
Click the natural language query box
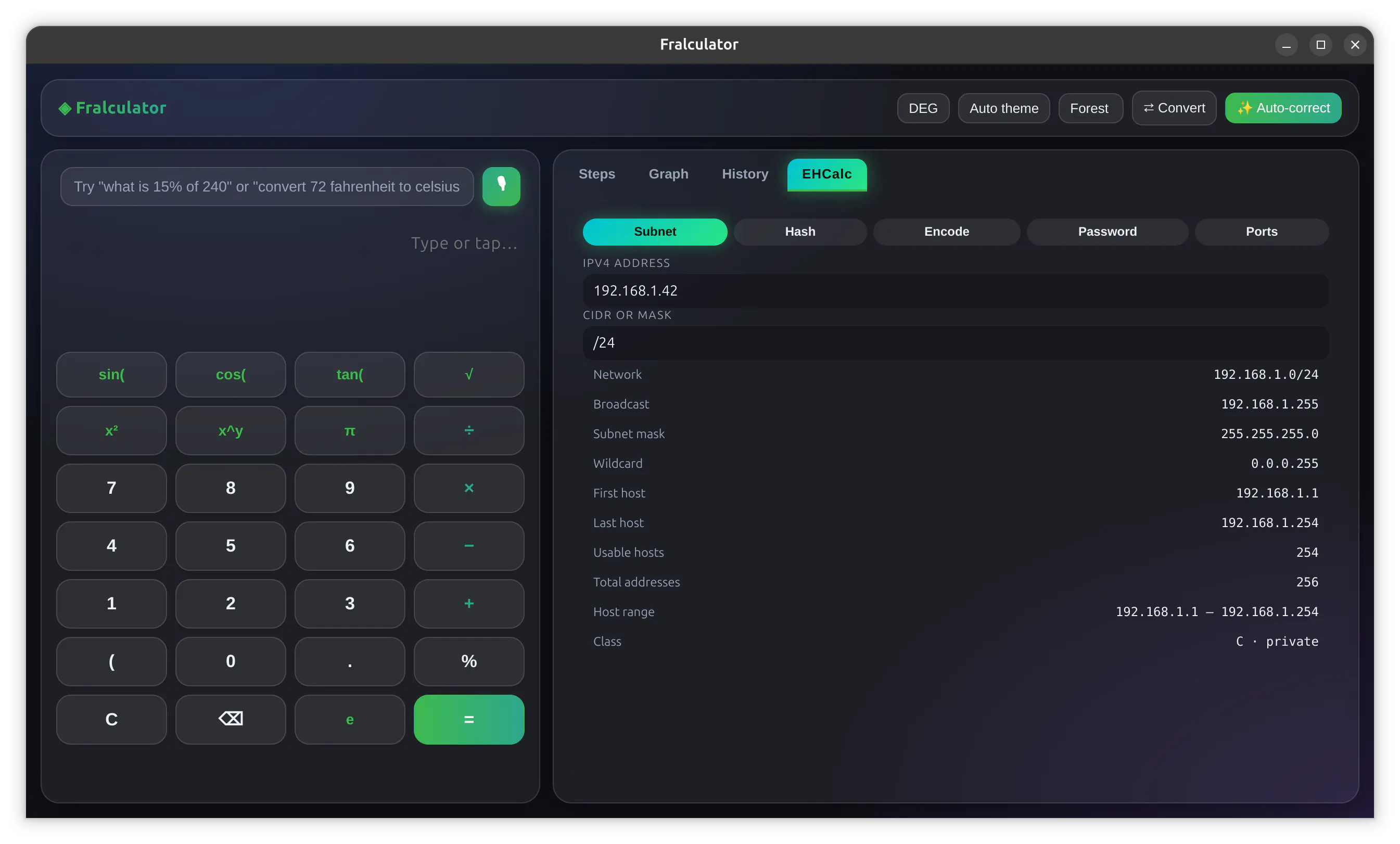tap(267, 186)
